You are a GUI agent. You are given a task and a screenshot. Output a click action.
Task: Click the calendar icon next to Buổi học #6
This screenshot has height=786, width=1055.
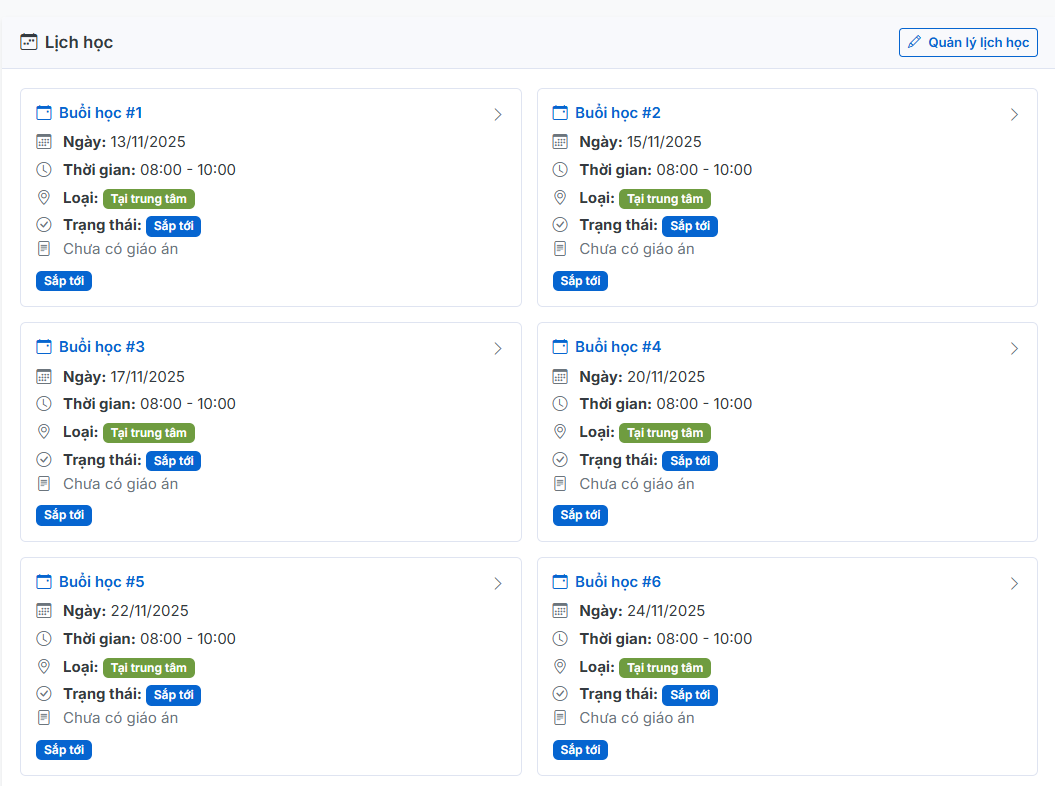[x=560, y=582]
